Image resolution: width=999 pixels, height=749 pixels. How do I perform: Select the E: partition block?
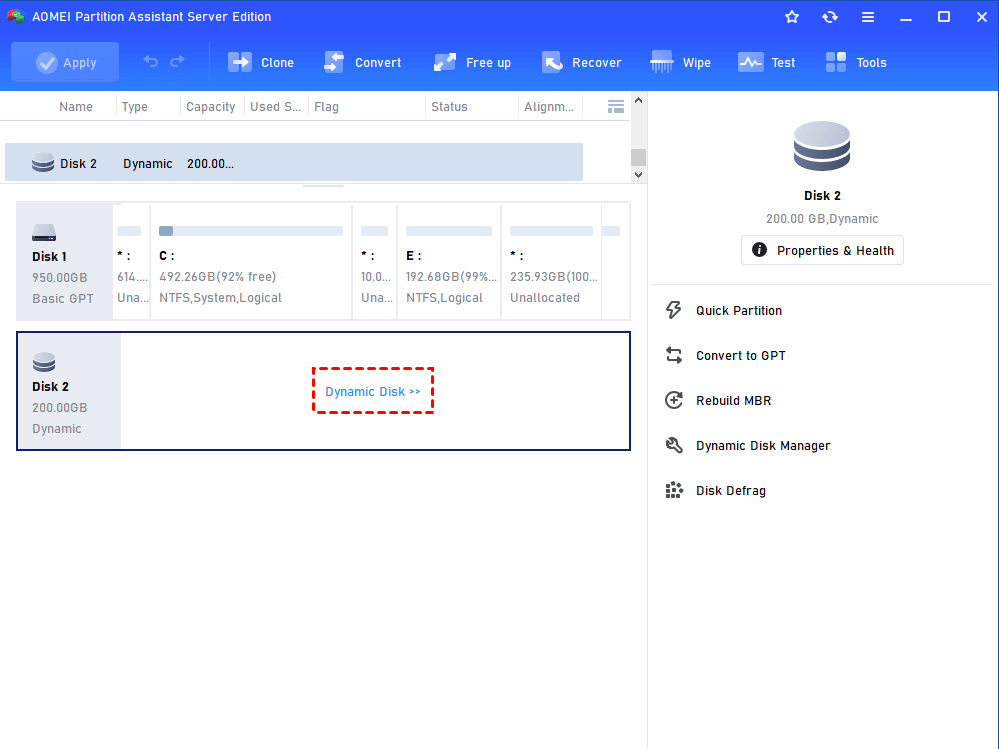[x=449, y=262]
